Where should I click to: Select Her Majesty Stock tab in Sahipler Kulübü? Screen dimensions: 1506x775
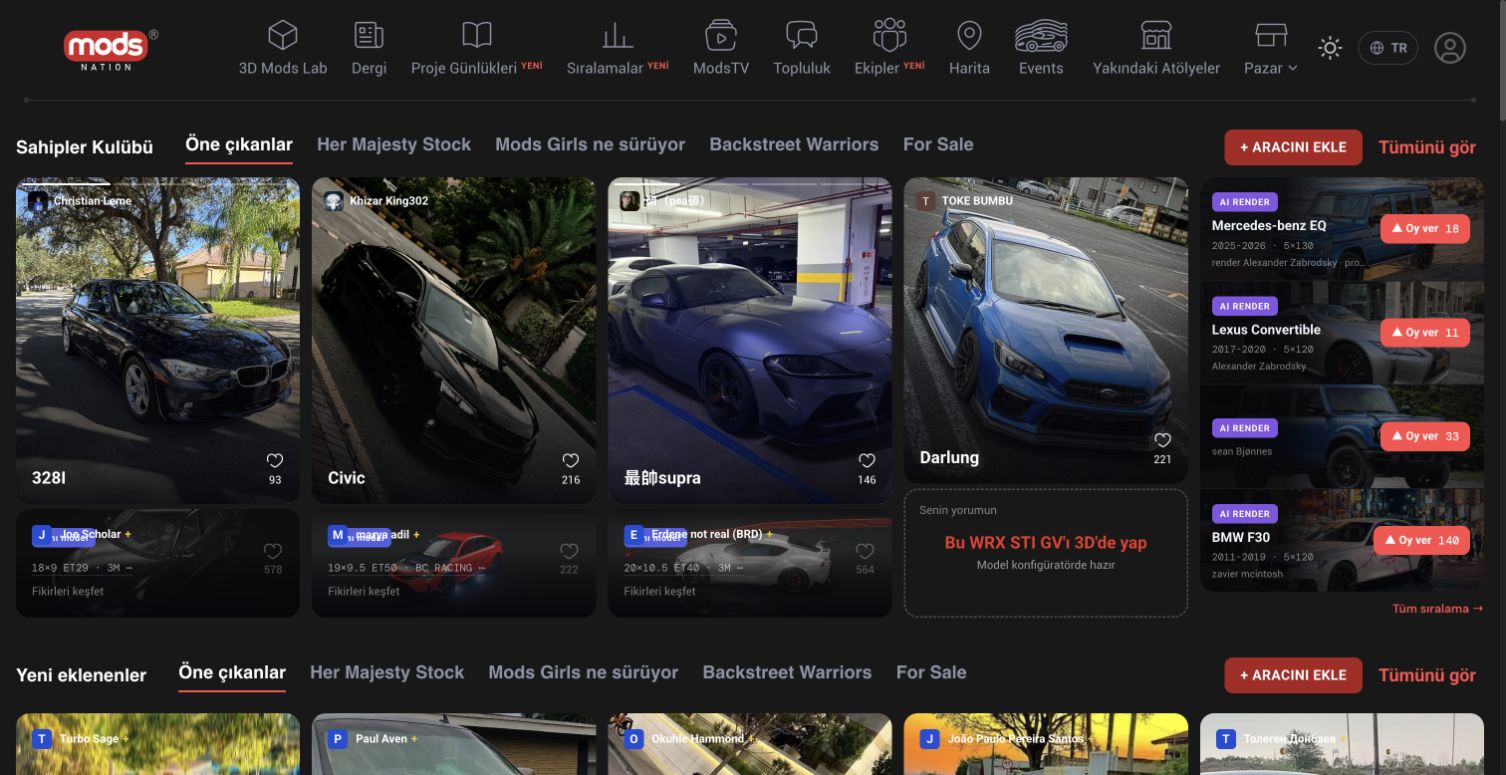(x=394, y=145)
